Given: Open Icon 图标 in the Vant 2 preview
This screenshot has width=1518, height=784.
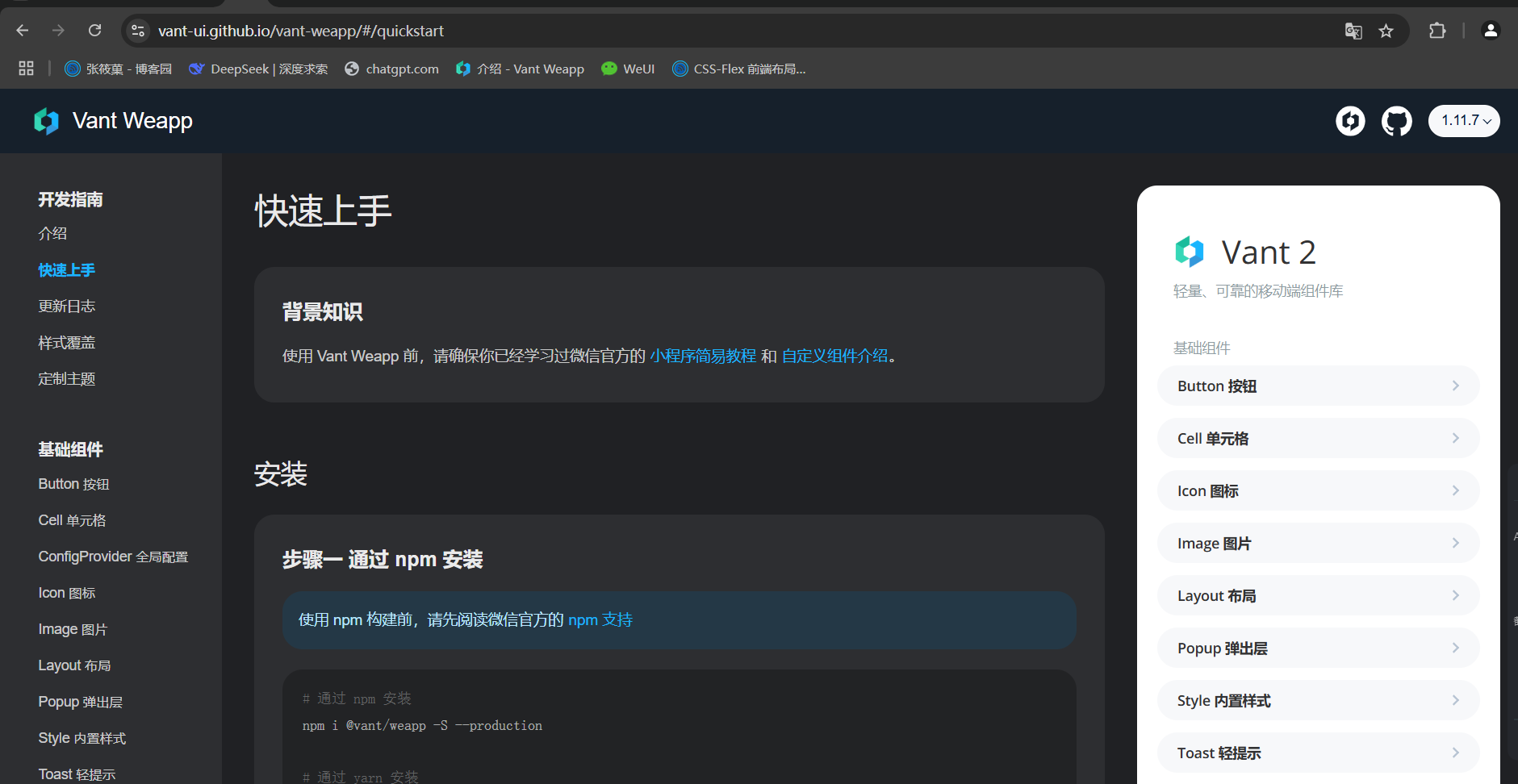Looking at the screenshot, I should [1318, 490].
